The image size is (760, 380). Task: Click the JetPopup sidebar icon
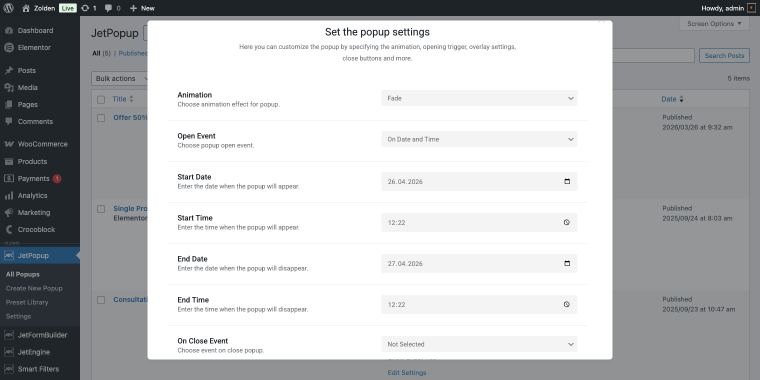pos(9,255)
